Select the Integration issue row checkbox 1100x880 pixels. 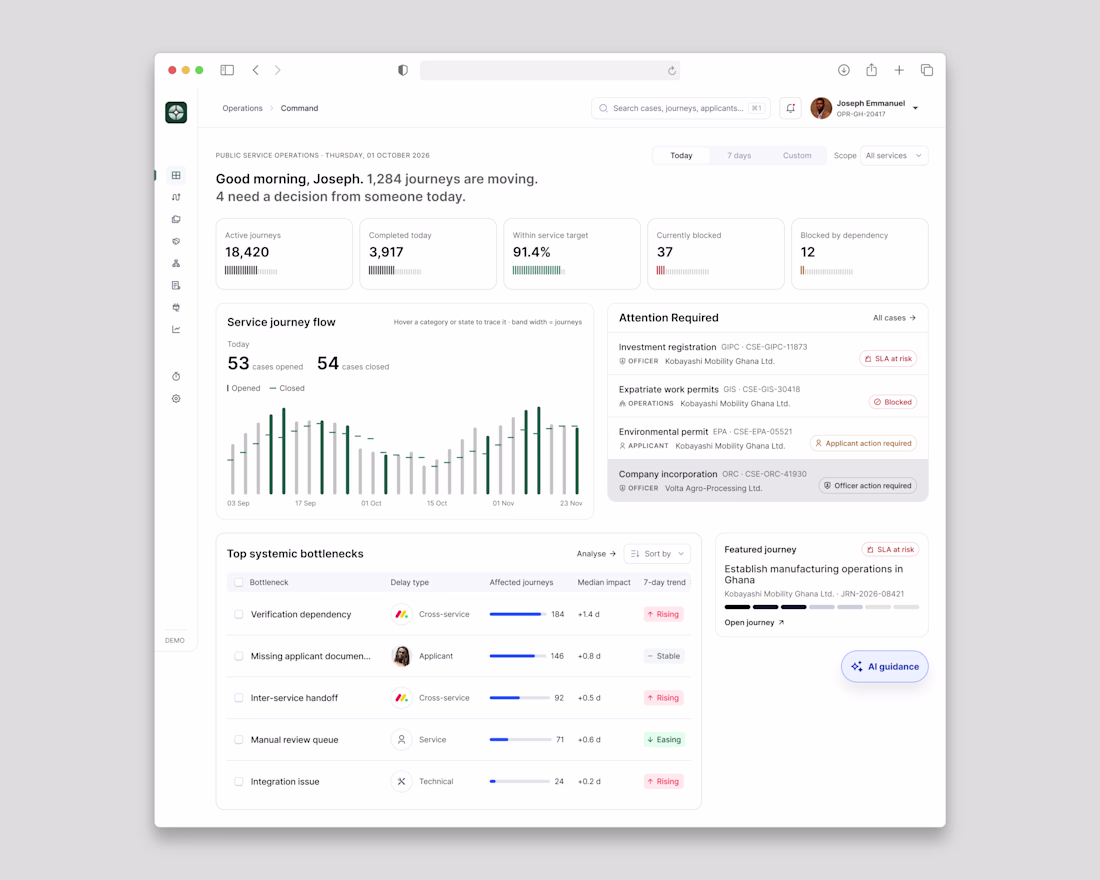point(239,781)
